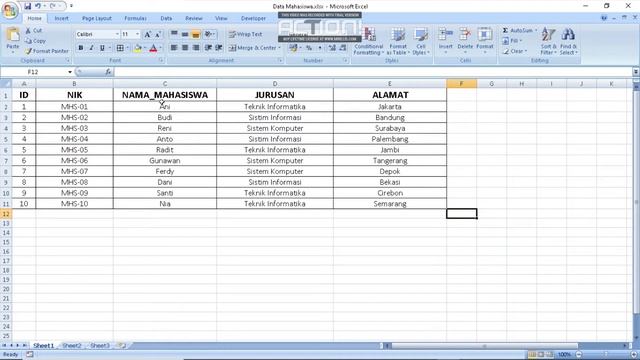The height and width of the screenshot is (360, 640).
Task: Select the Paste clipboard icon
Action: click(13, 35)
